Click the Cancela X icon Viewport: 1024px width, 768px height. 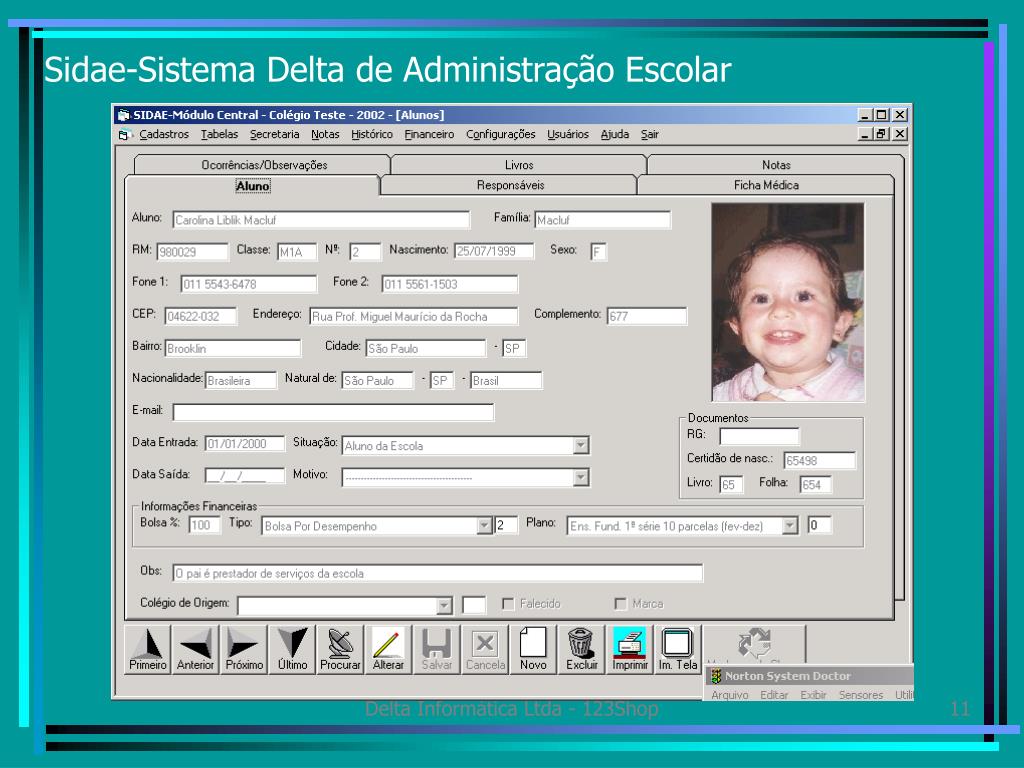(485, 649)
